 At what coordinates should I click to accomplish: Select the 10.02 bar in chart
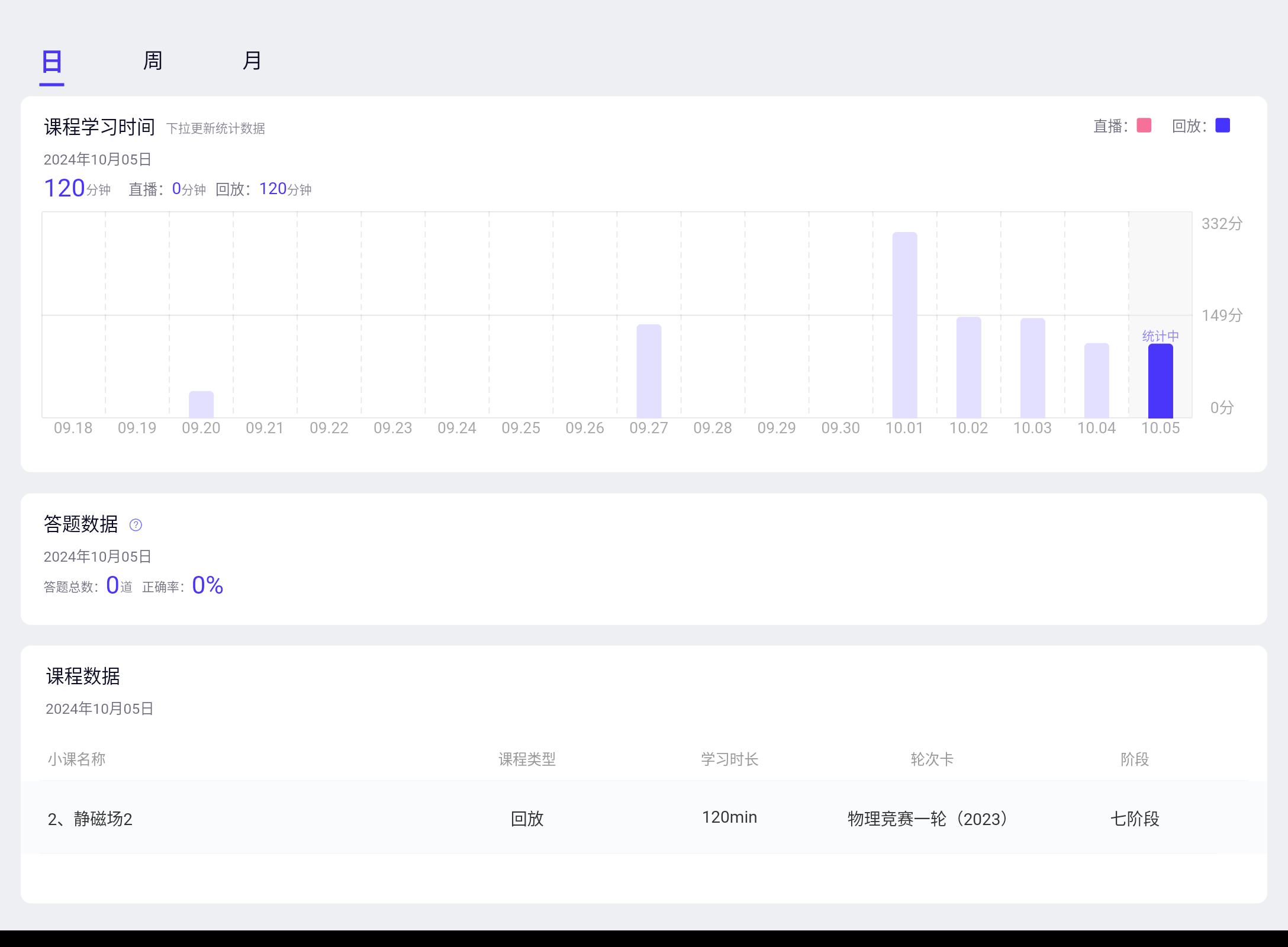pos(969,368)
